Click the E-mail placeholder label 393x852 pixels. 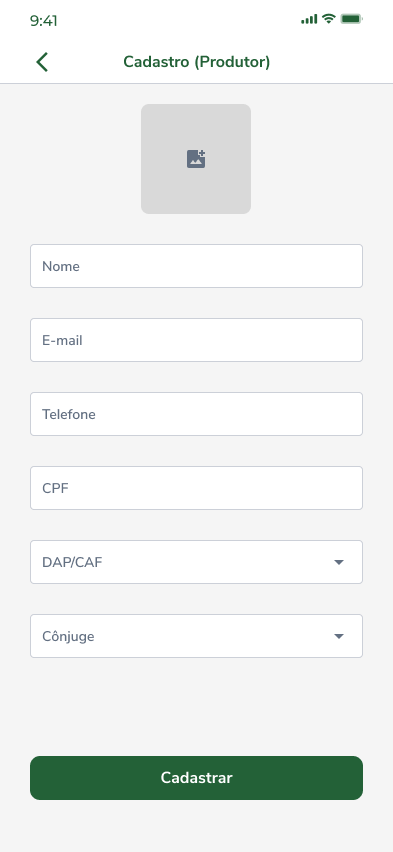63,340
